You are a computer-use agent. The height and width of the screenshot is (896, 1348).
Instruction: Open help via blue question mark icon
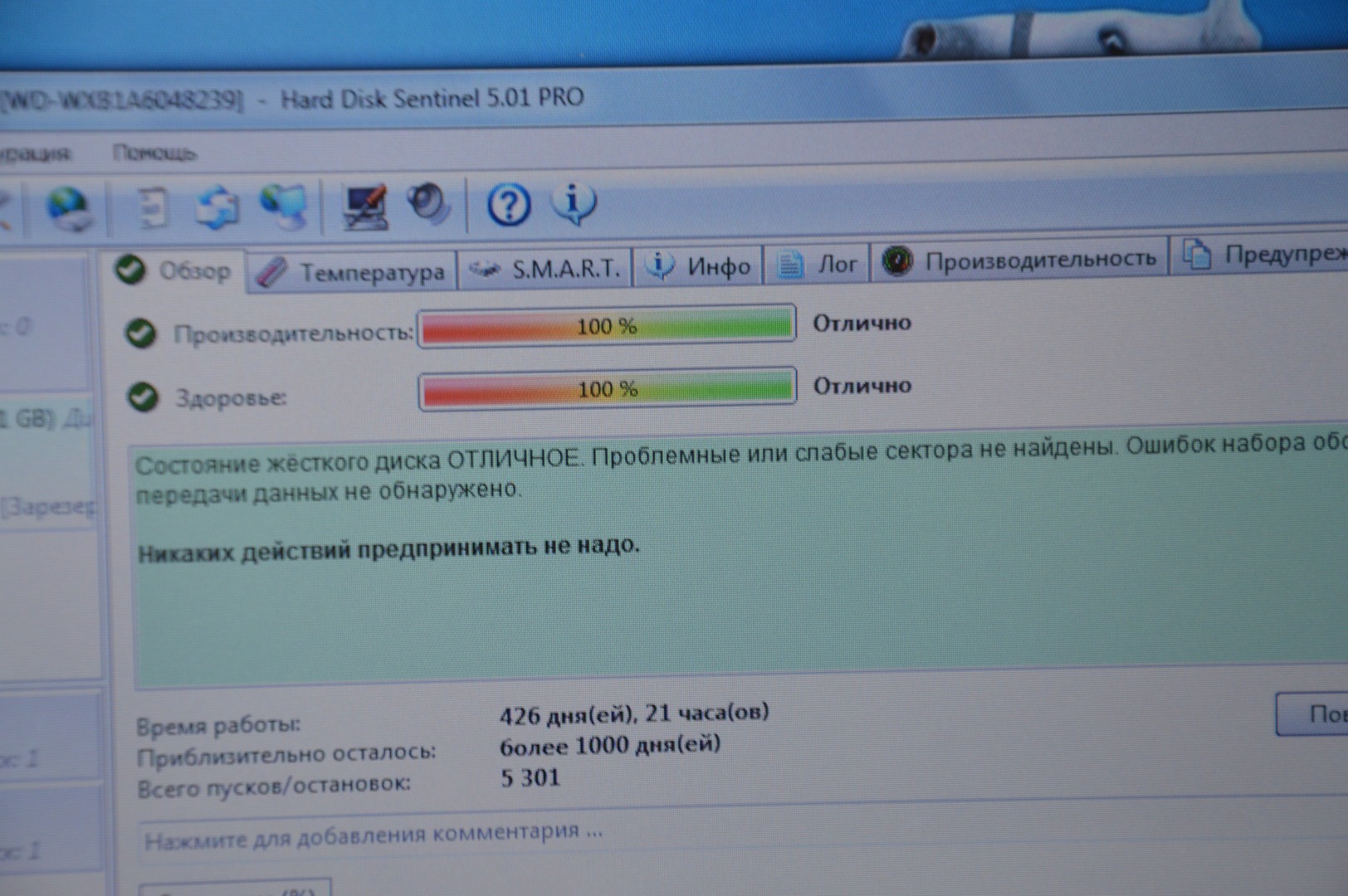pyautogui.click(x=508, y=204)
